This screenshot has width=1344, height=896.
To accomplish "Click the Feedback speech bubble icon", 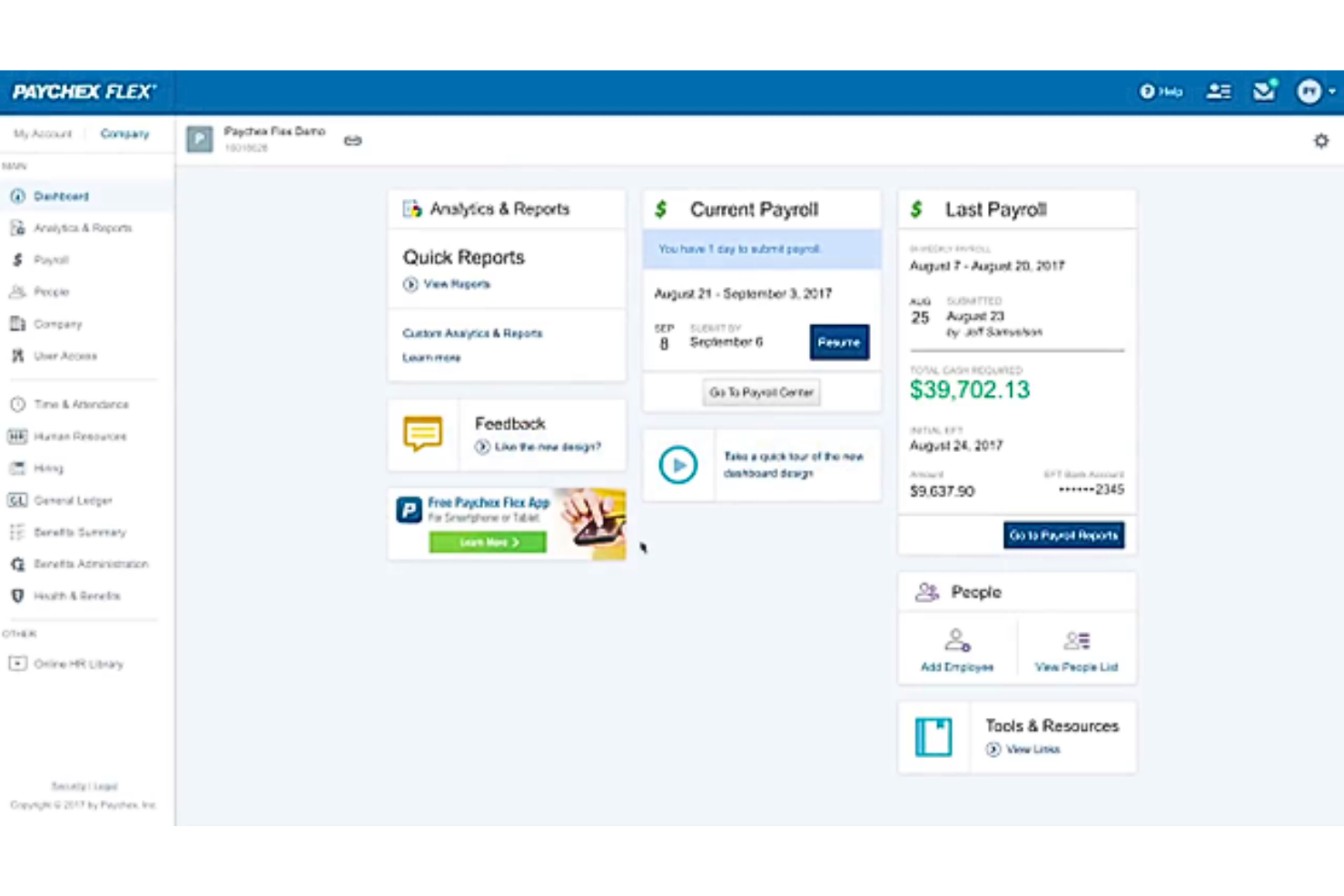I will click(423, 433).
